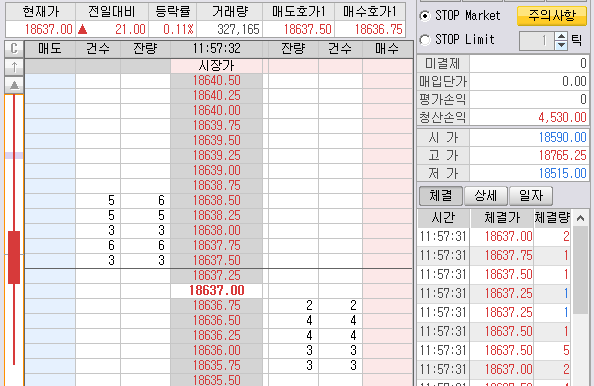Click price 18637.75 in order ladder

216,245
